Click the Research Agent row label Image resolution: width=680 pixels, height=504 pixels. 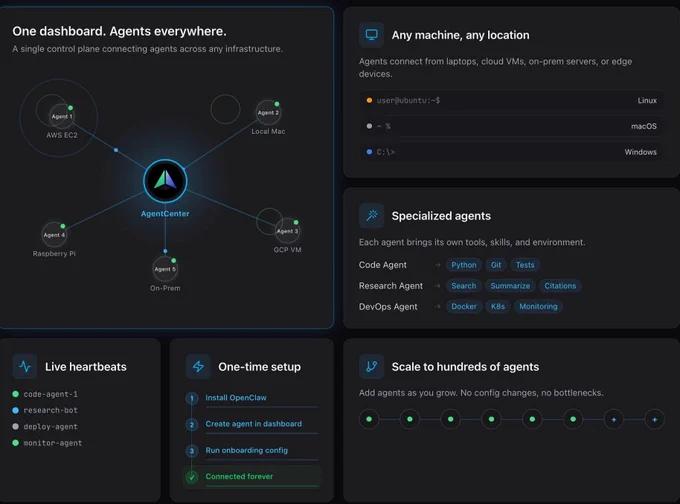390,286
